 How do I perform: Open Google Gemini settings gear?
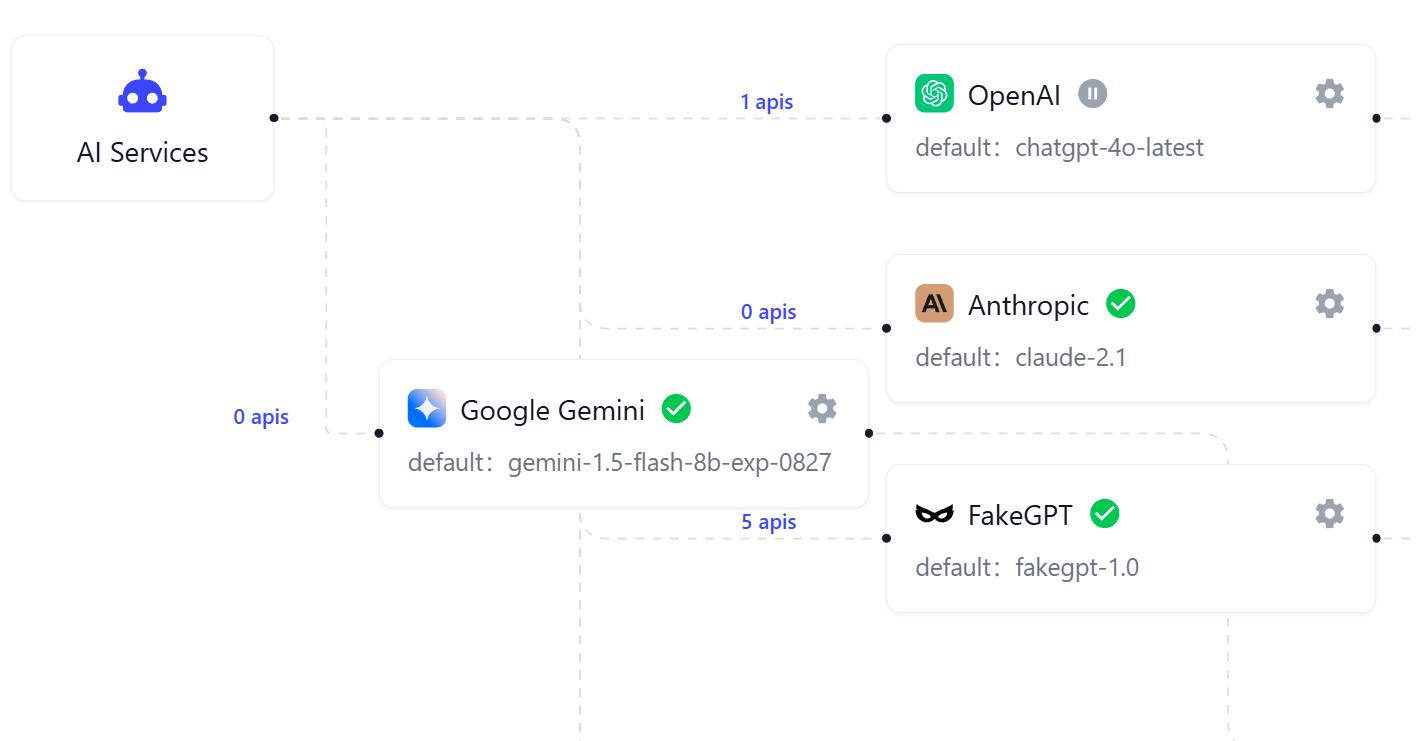[822, 409]
